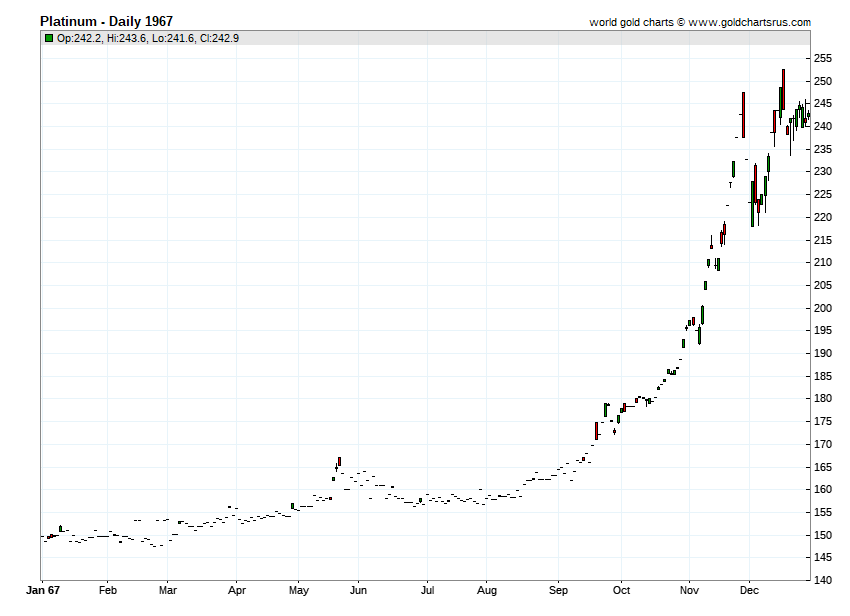Screen dimensions: 850x616
Task: Click the 215 price axis label
Action: (822, 240)
